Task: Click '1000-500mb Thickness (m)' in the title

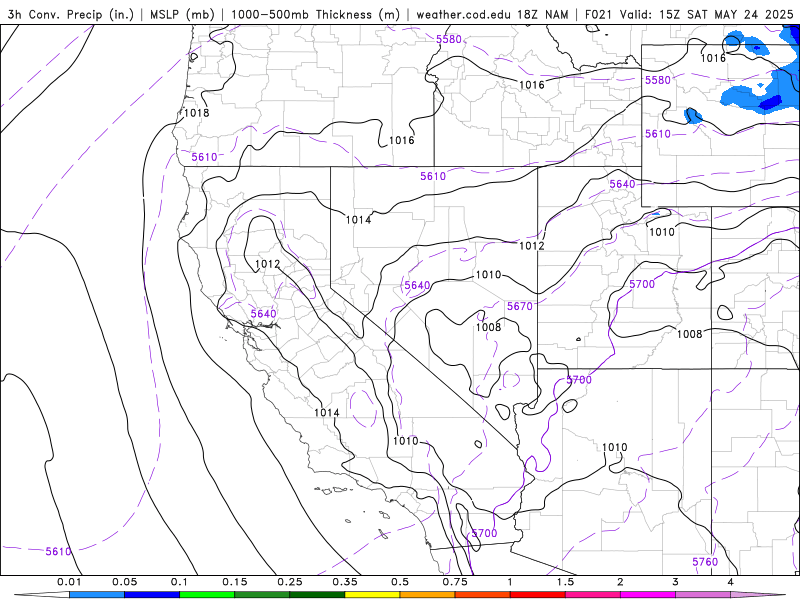Action: [315, 15]
